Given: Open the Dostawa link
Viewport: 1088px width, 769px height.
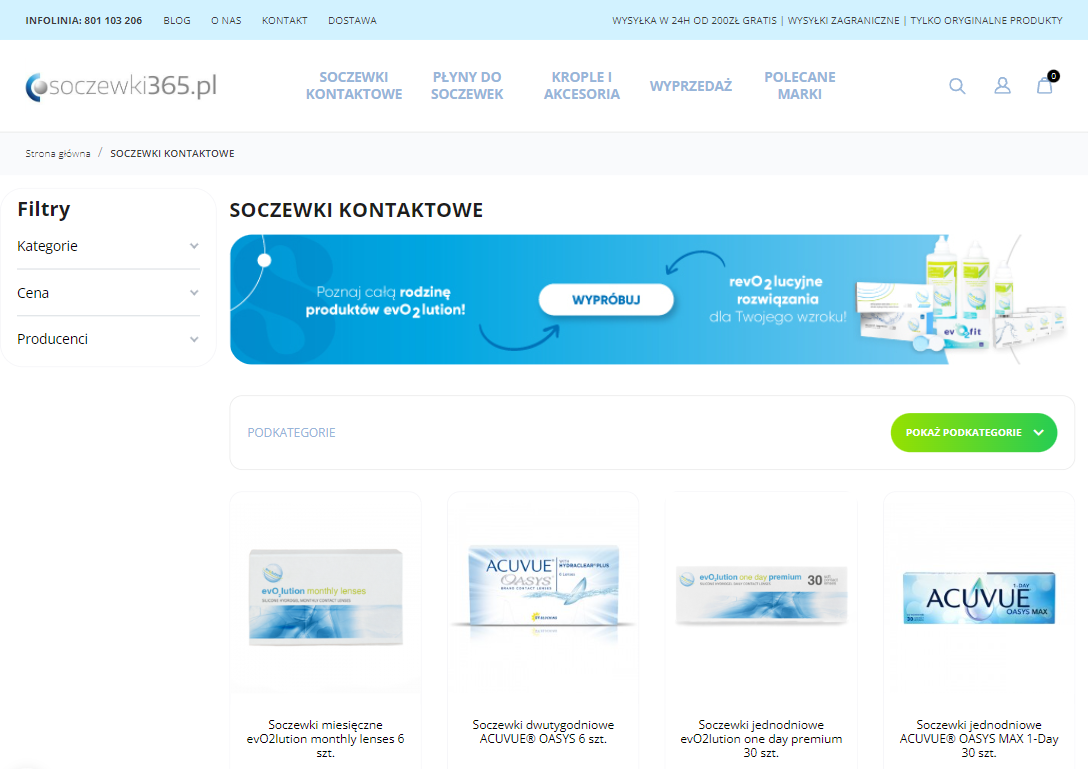Looking at the screenshot, I should pos(352,21).
